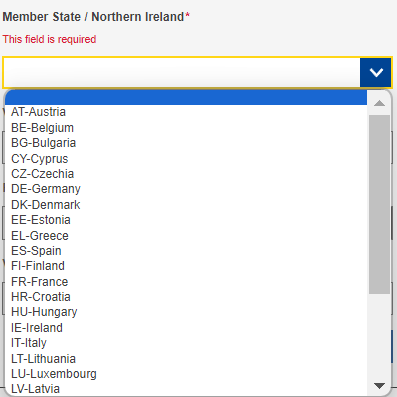Choose AT-Austria from the list
Image resolution: width=397 pixels, height=397 pixels.
(186, 112)
